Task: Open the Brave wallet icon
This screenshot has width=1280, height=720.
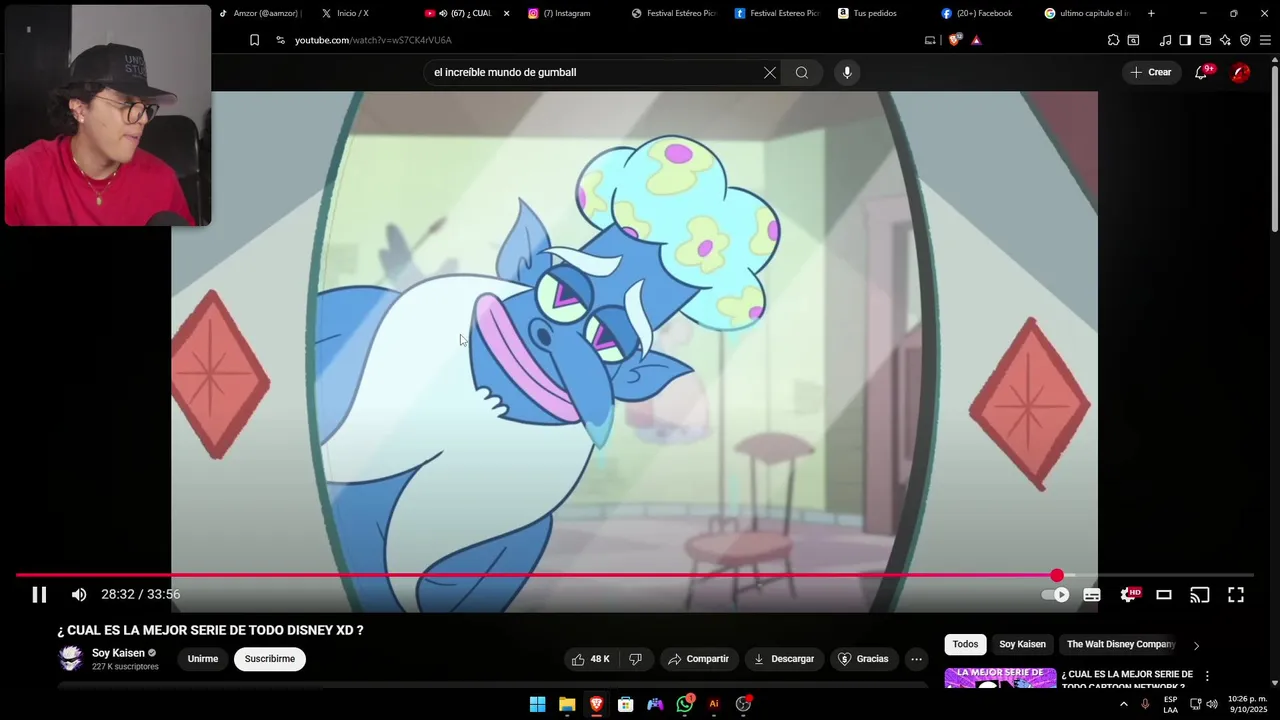Action: coord(1205,40)
